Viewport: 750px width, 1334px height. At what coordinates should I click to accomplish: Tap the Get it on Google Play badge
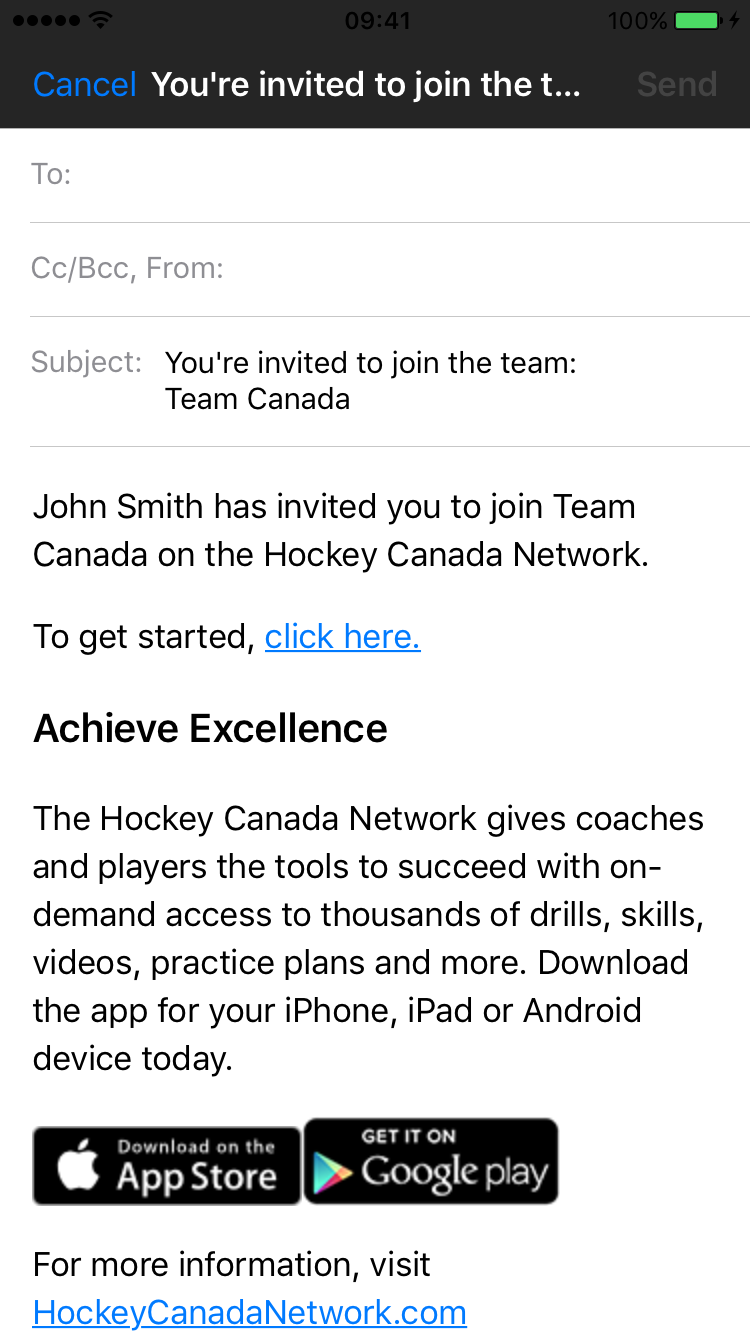431,1161
